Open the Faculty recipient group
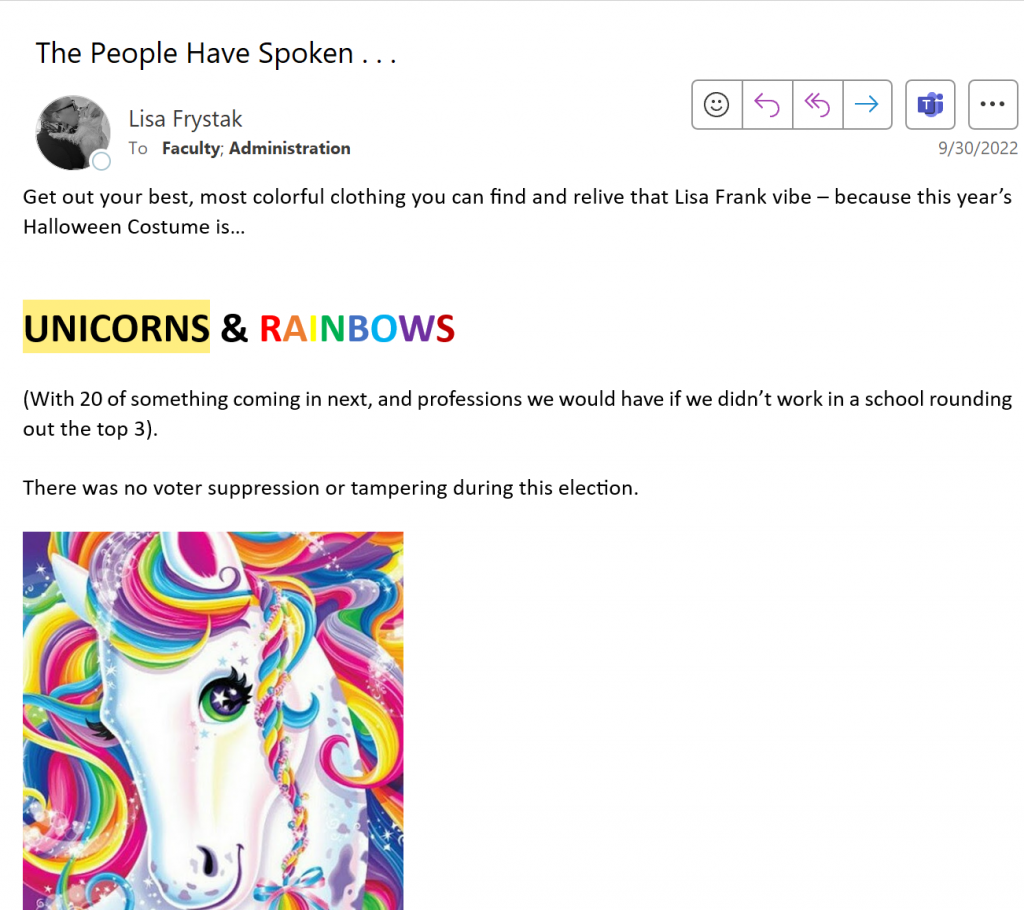 point(191,148)
